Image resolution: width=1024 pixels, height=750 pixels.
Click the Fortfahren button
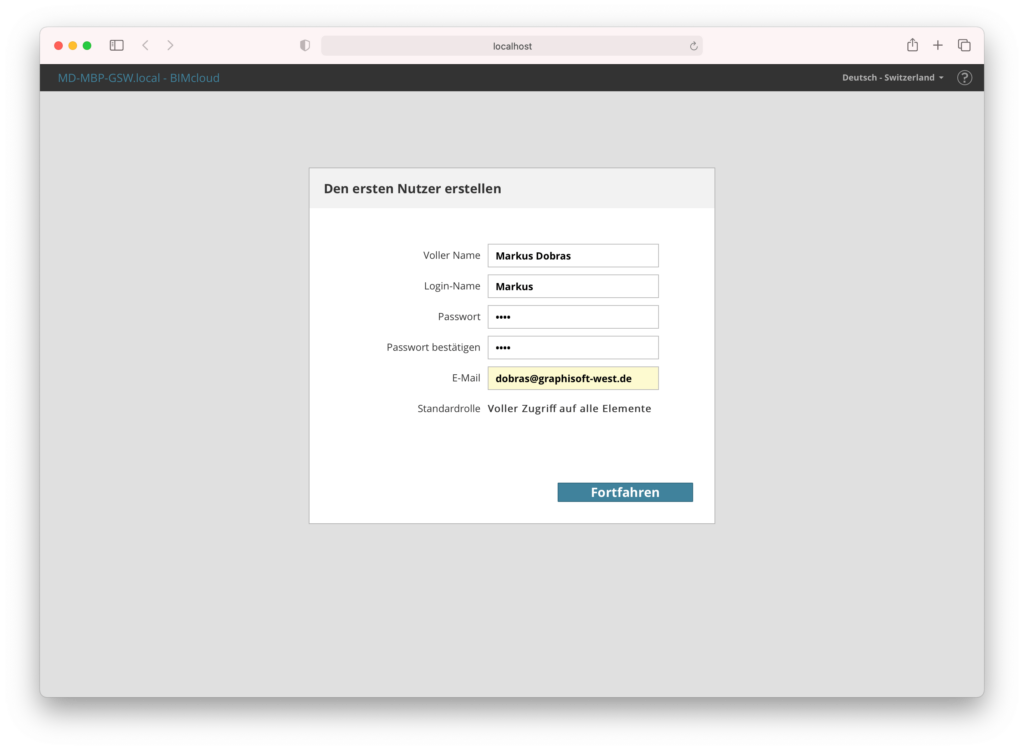[x=625, y=491]
